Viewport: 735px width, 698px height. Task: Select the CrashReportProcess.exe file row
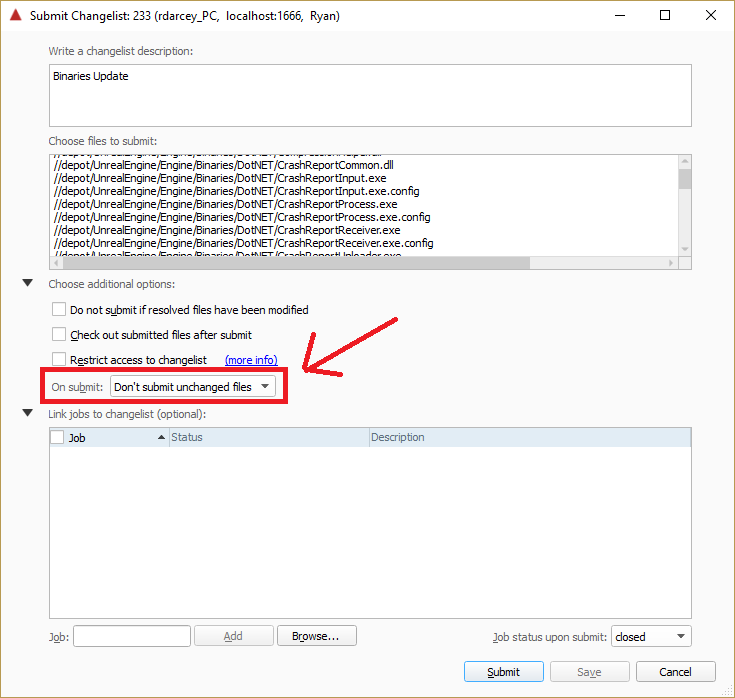tap(225, 204)
